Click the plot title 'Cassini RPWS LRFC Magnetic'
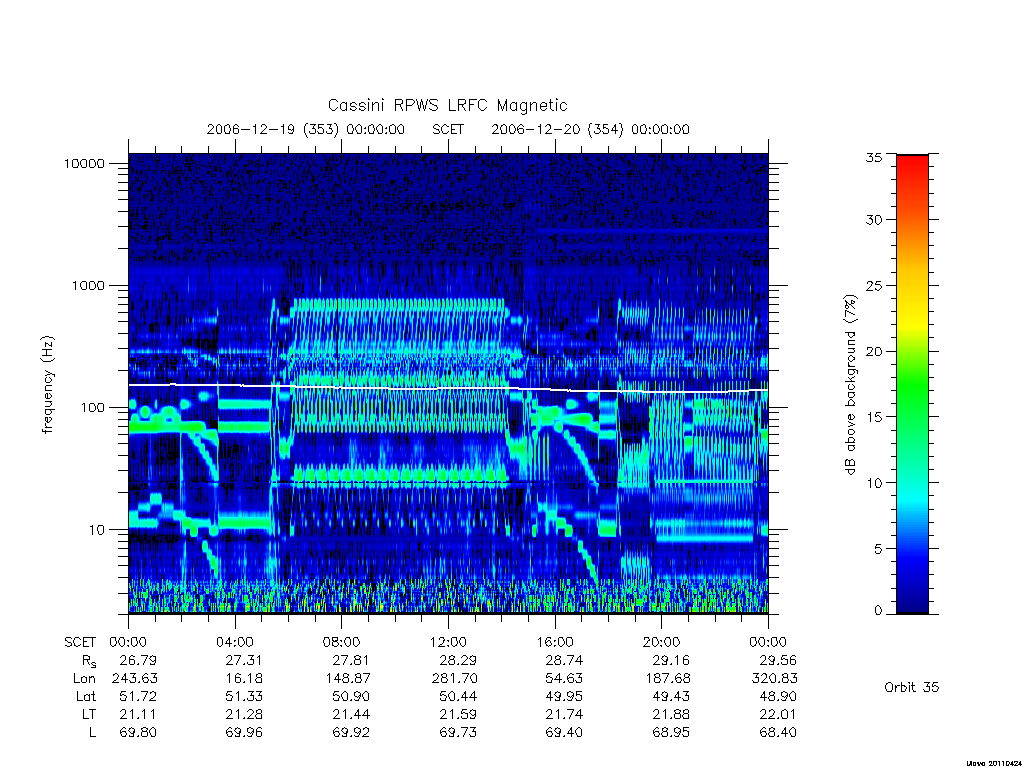This screenshot has height=768, width=1024. click(447, 105)
